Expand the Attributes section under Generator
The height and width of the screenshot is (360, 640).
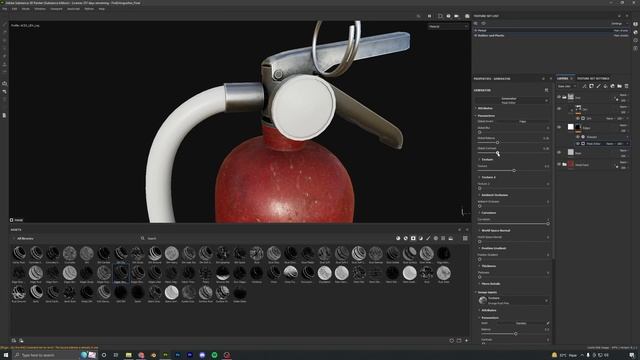tap(485, 108)
